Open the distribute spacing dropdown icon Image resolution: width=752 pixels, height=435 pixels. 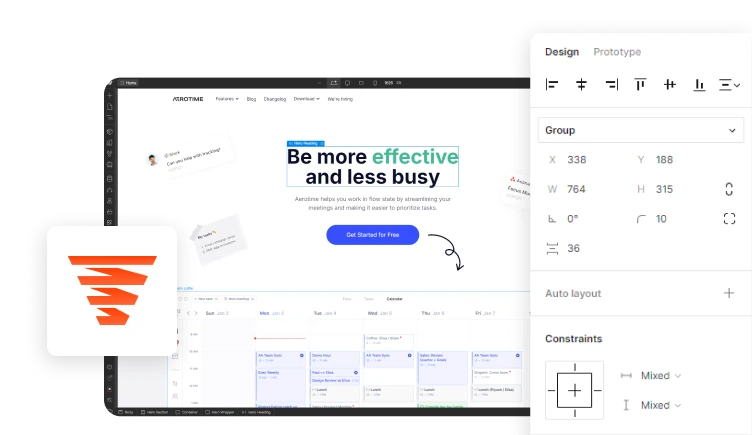click(x=729, y=85)
